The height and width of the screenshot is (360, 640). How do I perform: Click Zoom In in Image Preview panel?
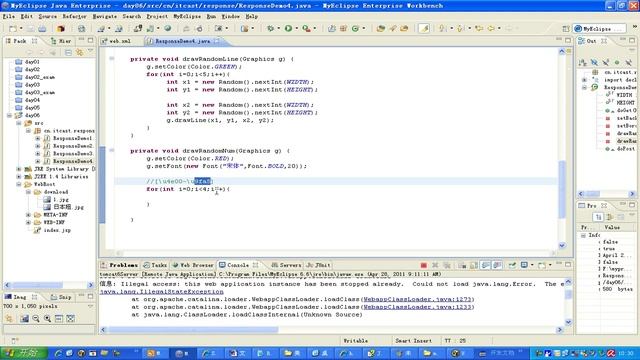(x=47, y=318)
